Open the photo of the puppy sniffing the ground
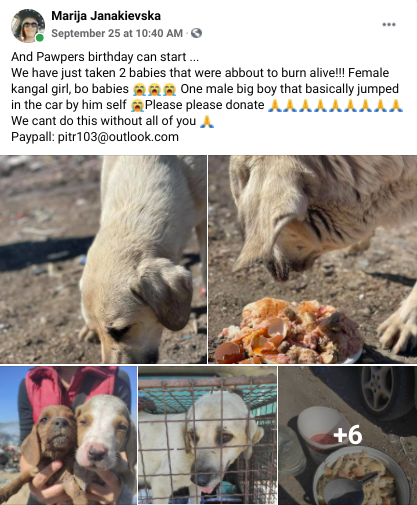417x505 pixels. point(103,259)
